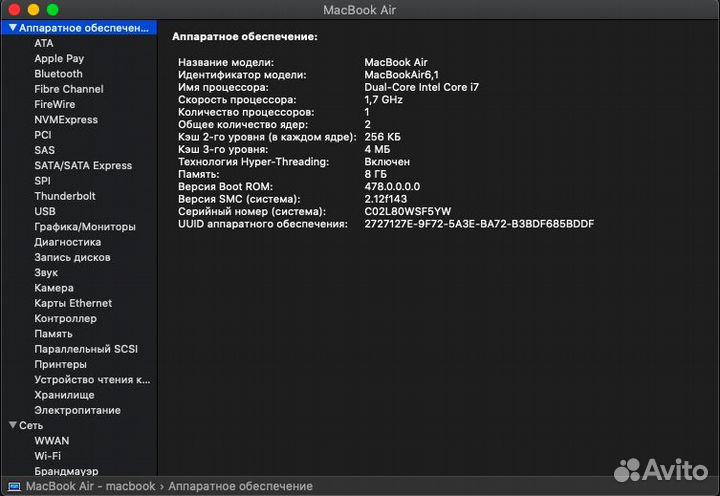Click Hyper-Threading value Включен

(387, 162)
